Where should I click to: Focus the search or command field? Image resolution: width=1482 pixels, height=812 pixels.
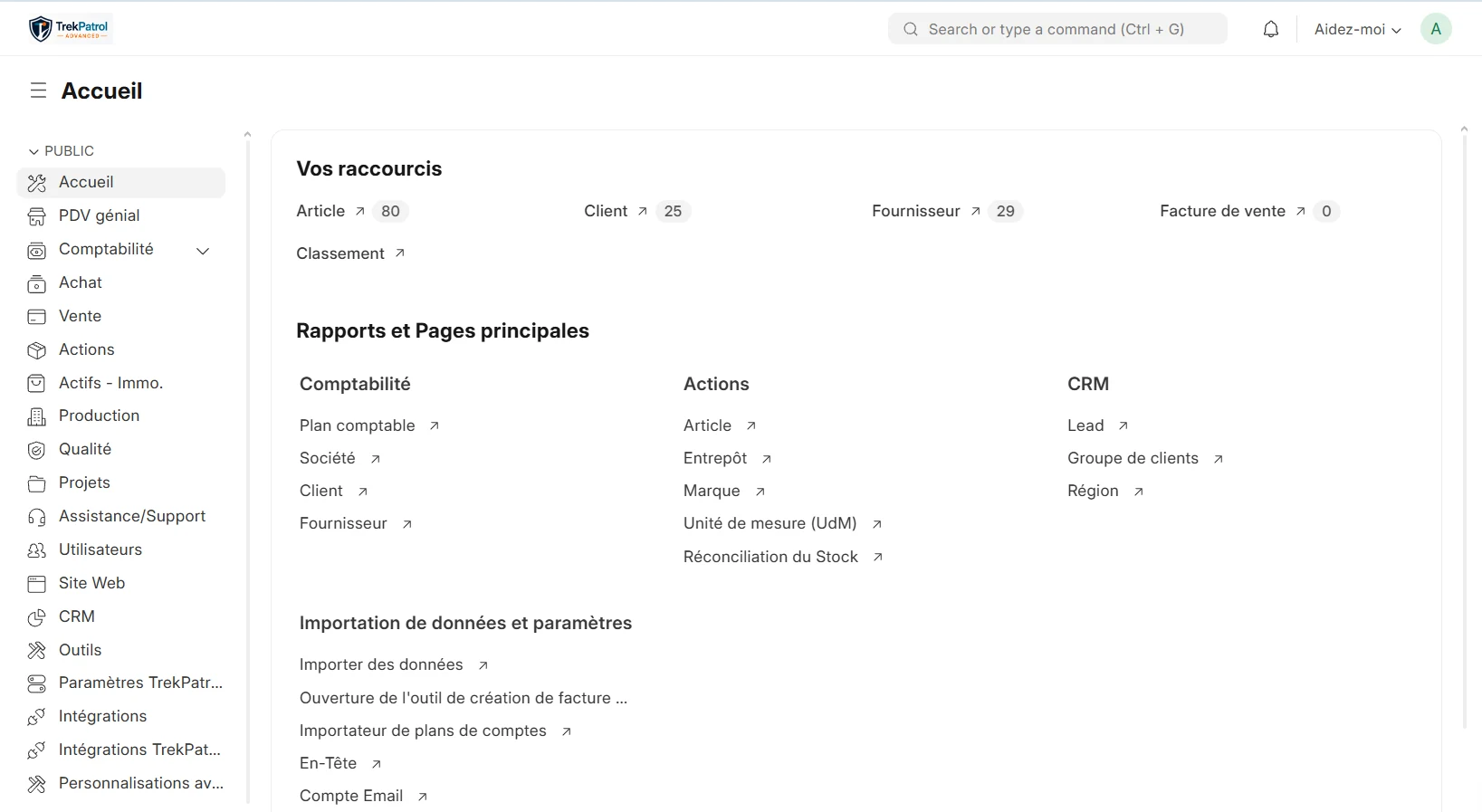[1057, 29]
